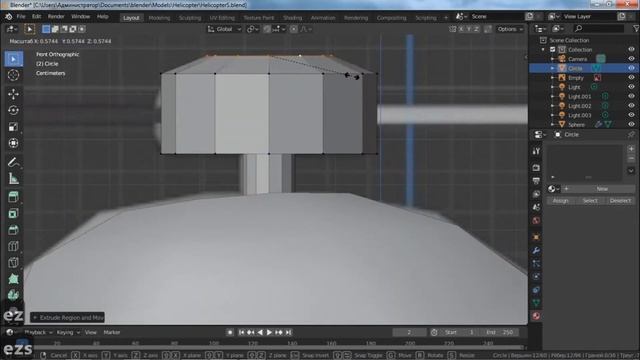This screenshot has width=640, height=360.
Task: Open Render properties tab
Action: pos(536,168)
